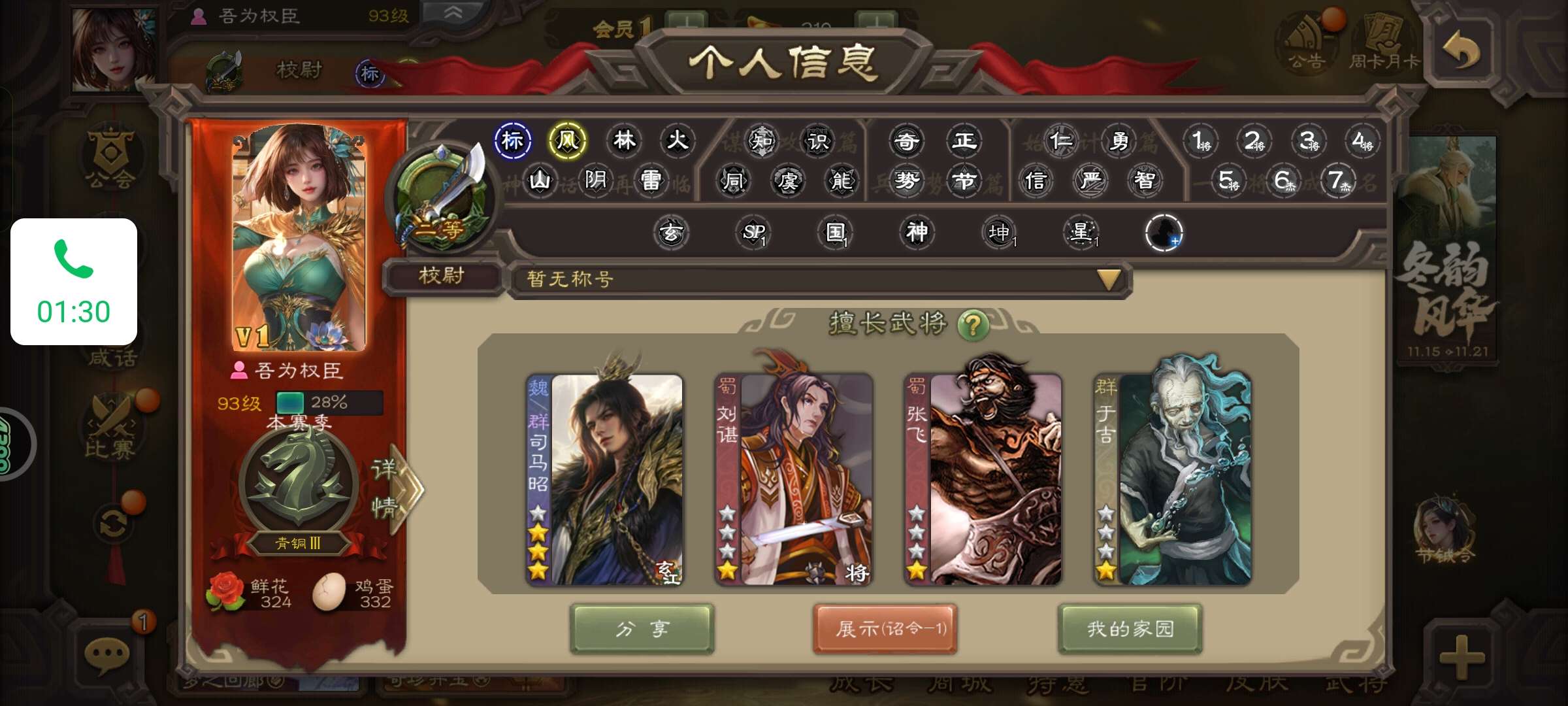The width and height of the screenshot is (1568, 706).
Task: Select the 司马昭 general card
Action: point(604,479)
